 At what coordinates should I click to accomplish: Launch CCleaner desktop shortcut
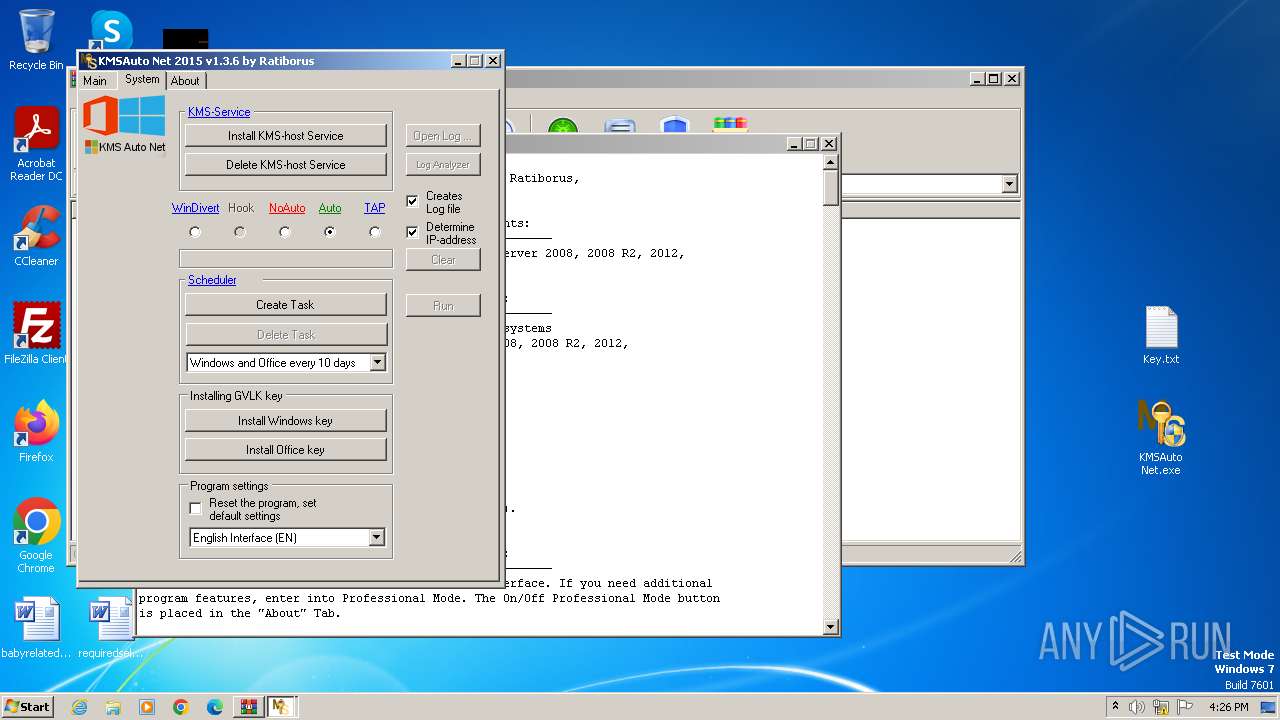(36, 236)
